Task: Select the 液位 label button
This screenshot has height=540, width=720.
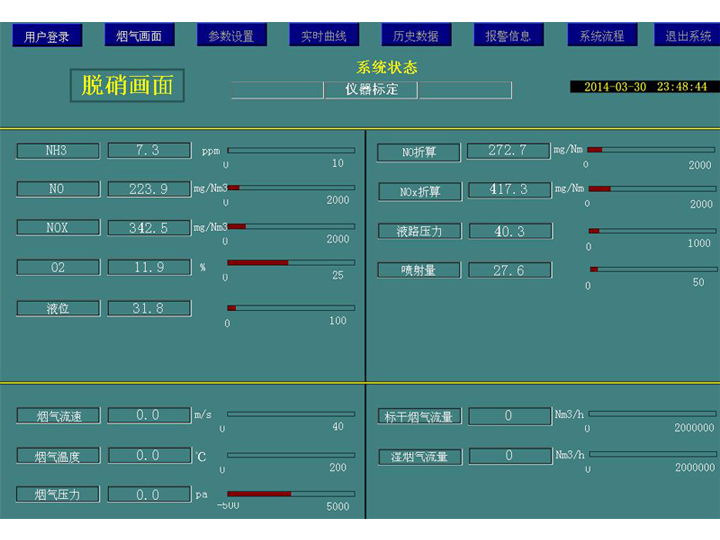Action: (58, 308)
